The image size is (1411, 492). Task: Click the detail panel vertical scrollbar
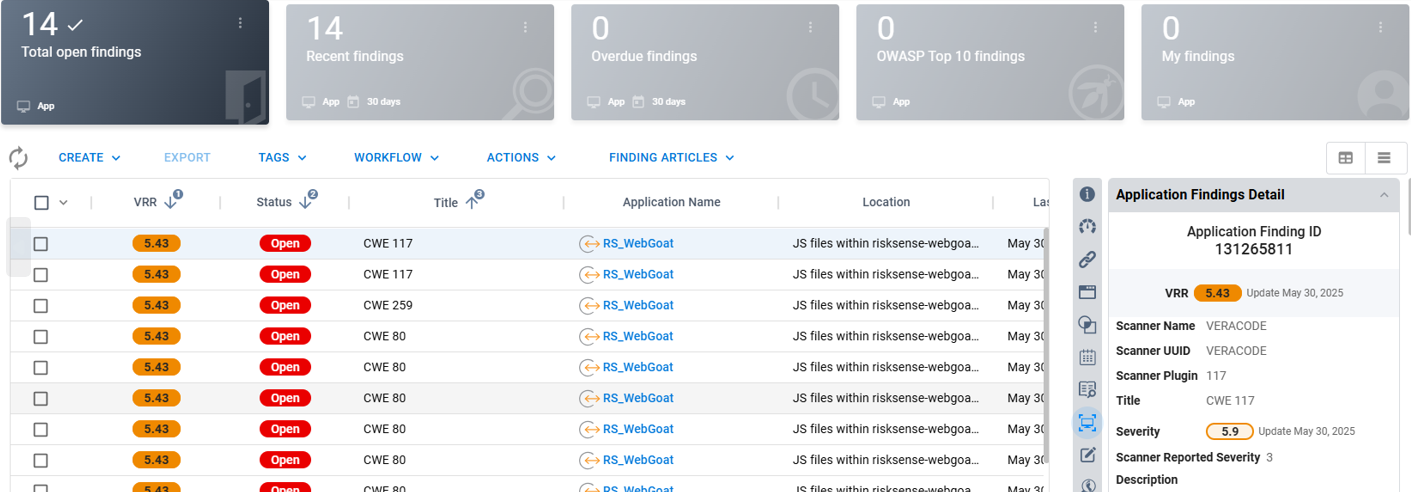1407,207
